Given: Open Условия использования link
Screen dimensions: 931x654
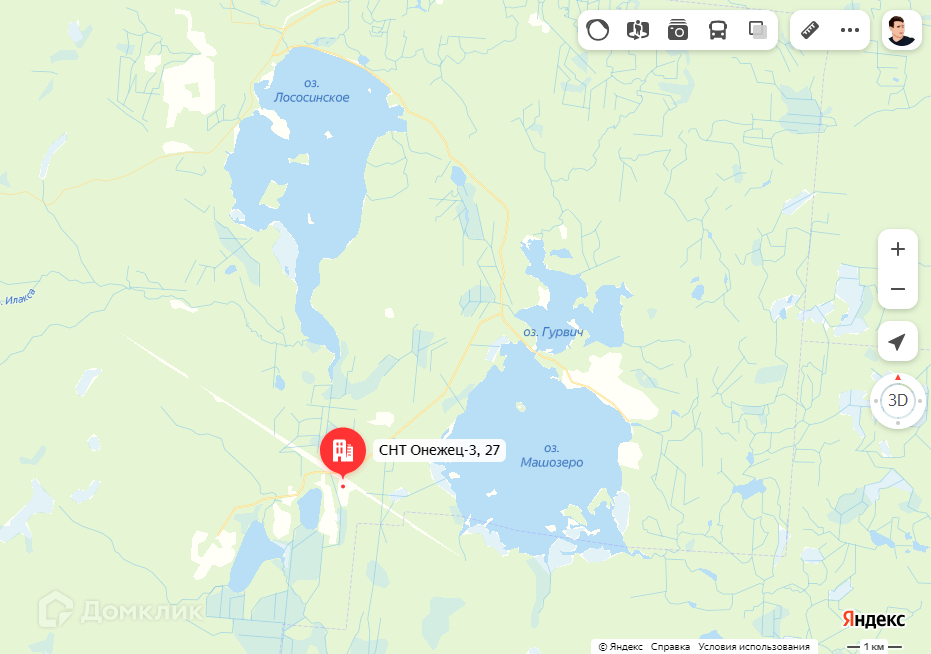Looking at the screenshot, I should coord(753,646).
